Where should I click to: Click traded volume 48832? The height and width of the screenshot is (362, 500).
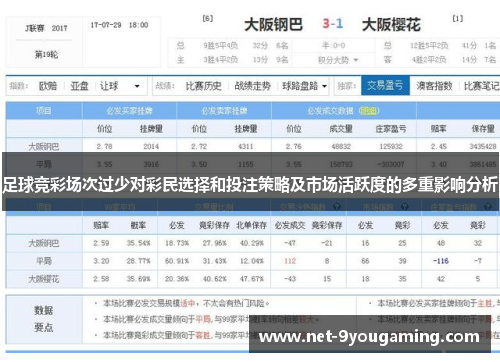341,146
